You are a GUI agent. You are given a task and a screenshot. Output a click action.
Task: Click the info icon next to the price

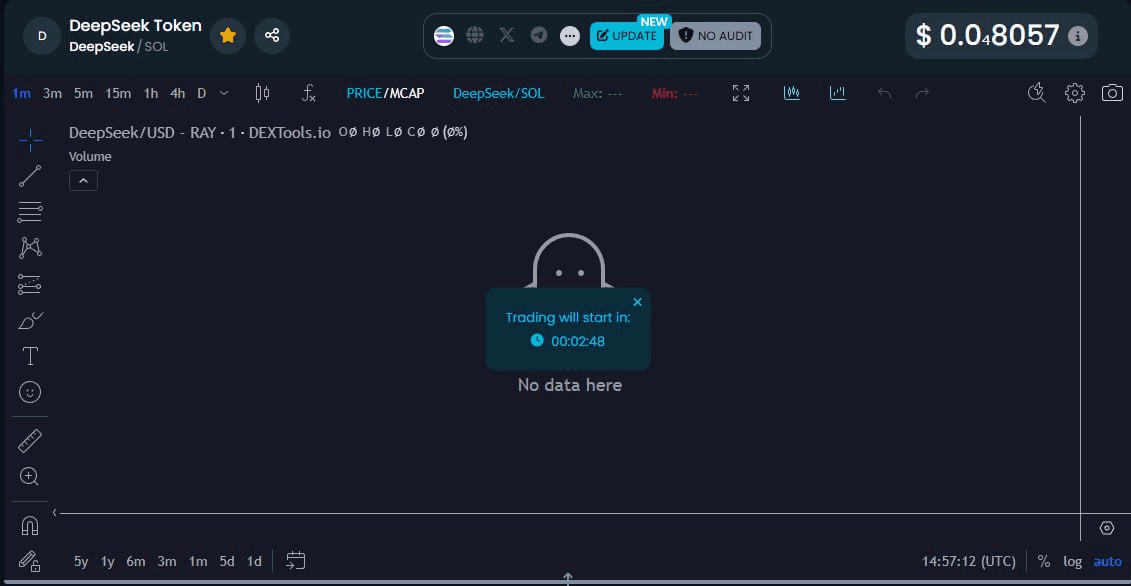click(1078, 35)
